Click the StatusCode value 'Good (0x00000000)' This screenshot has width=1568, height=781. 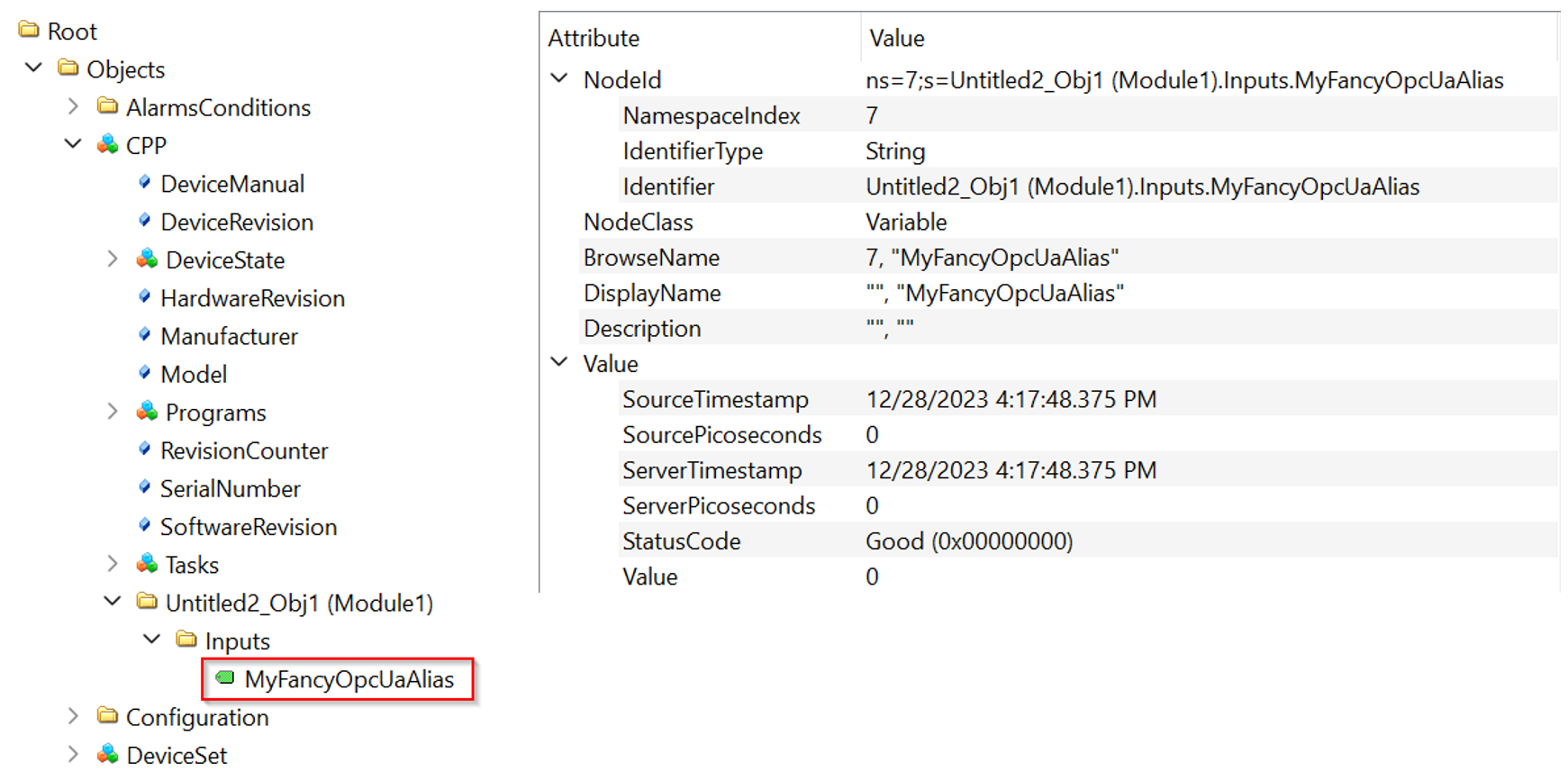click(969, 541)
